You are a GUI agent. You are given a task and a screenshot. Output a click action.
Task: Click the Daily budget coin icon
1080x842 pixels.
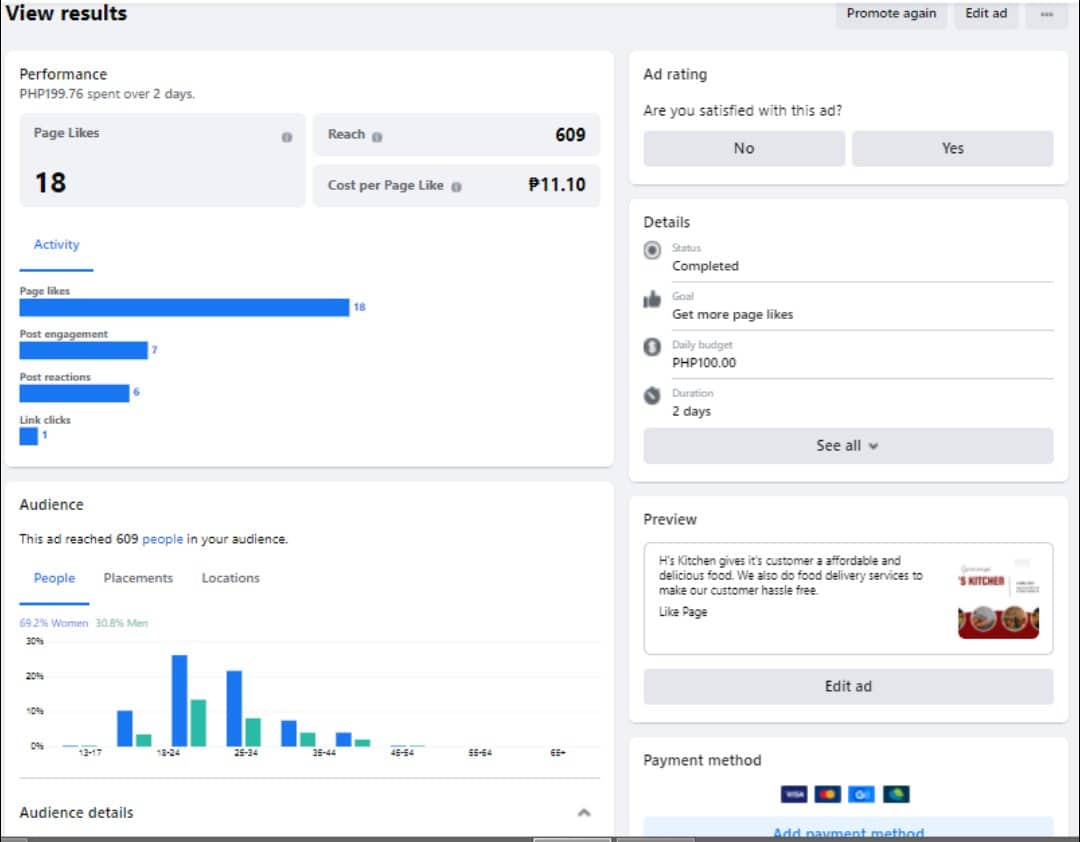(652, 347)
